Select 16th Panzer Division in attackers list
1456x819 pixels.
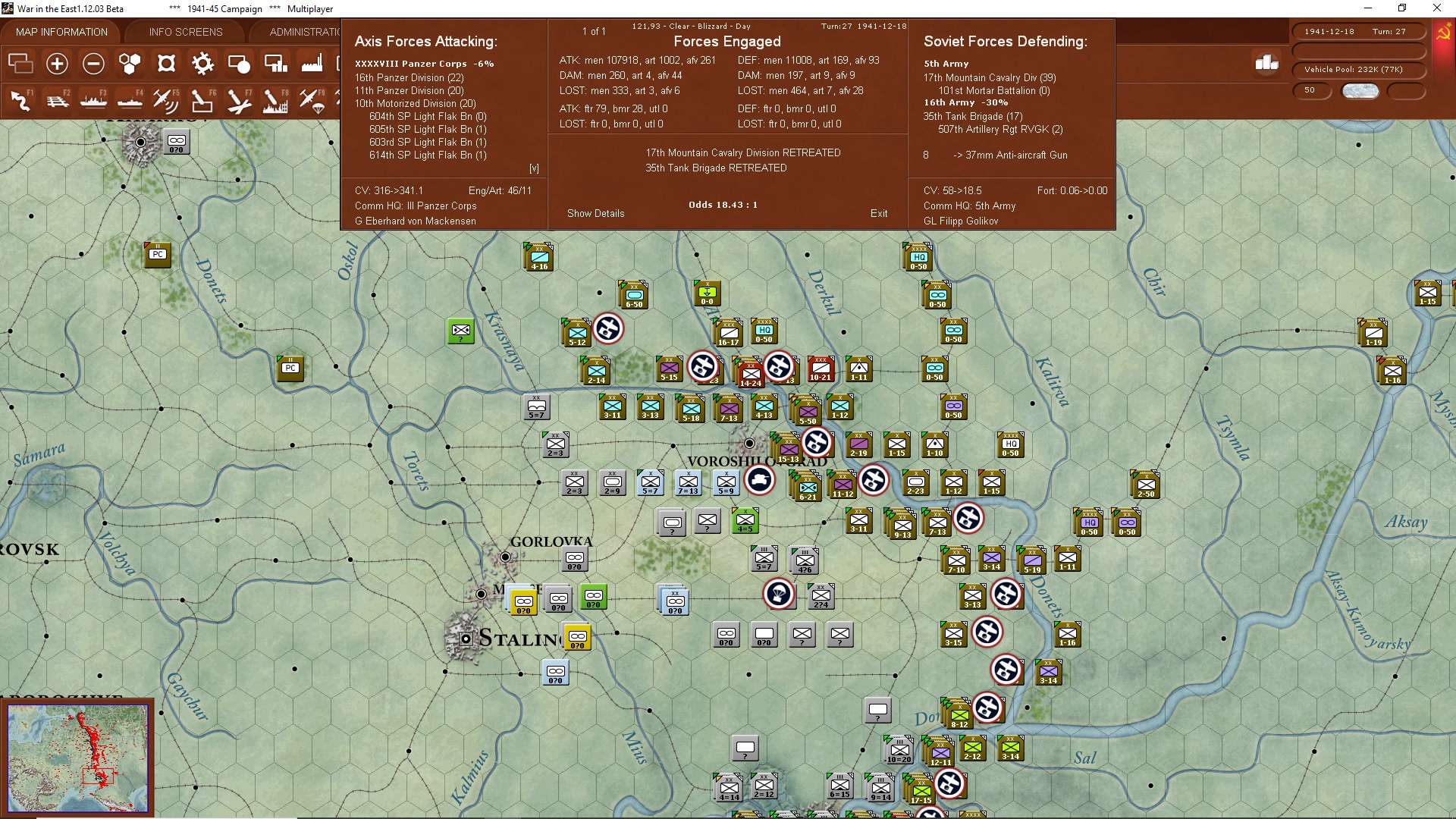pyautogui.click(x=409, y=78)
